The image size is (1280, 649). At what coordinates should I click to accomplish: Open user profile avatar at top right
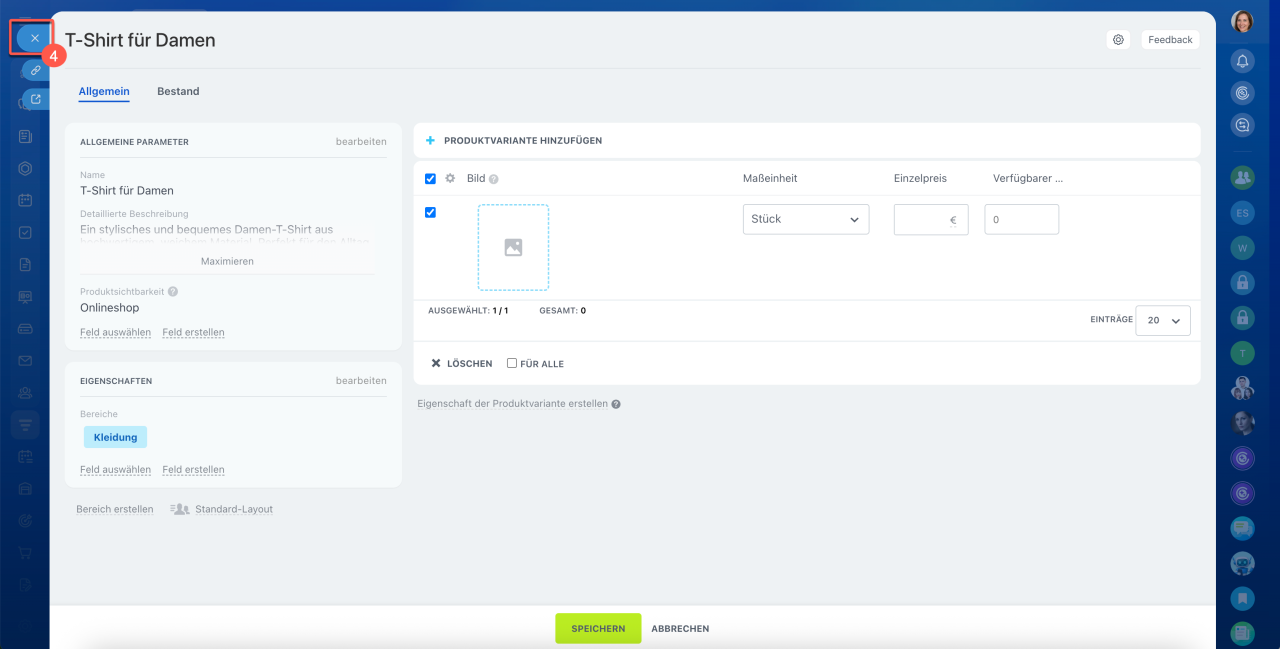(x=1242, y=21)
